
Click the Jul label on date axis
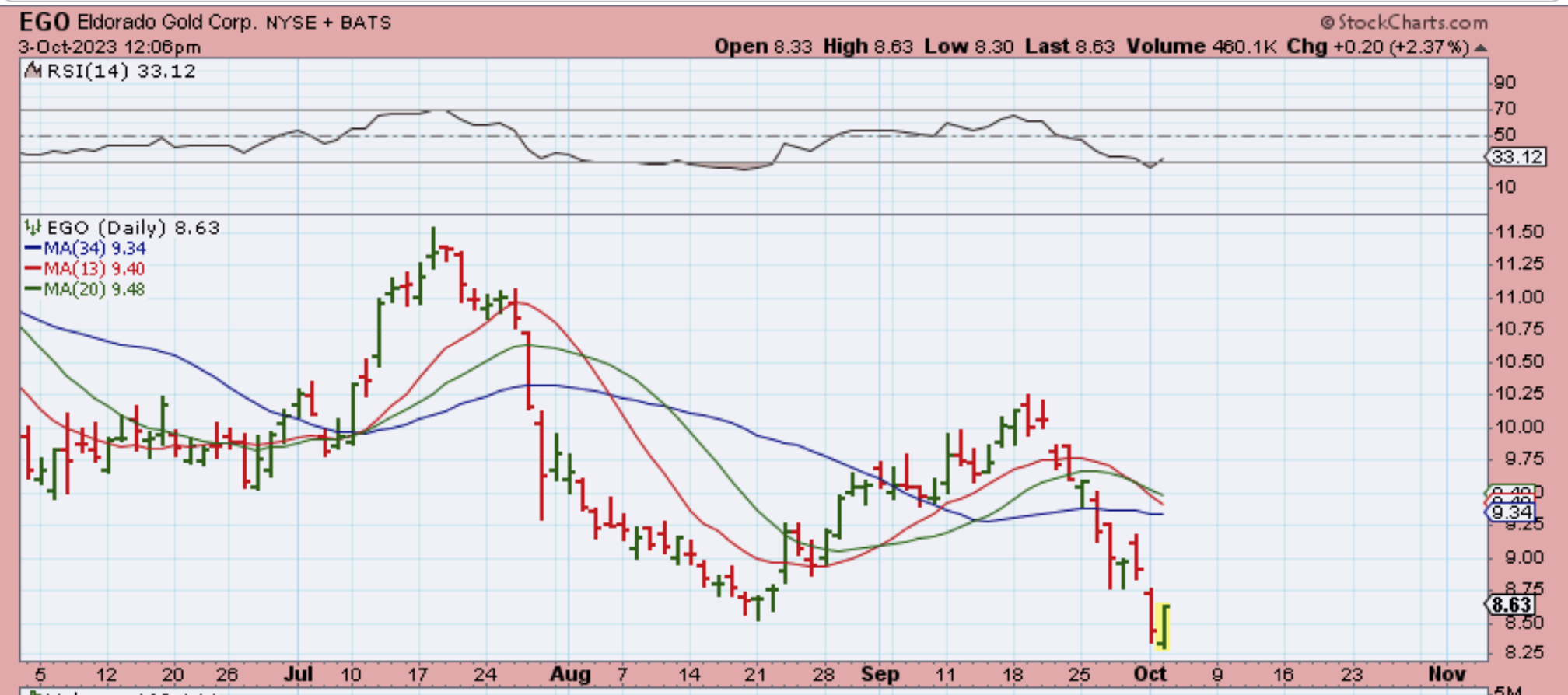298,674
